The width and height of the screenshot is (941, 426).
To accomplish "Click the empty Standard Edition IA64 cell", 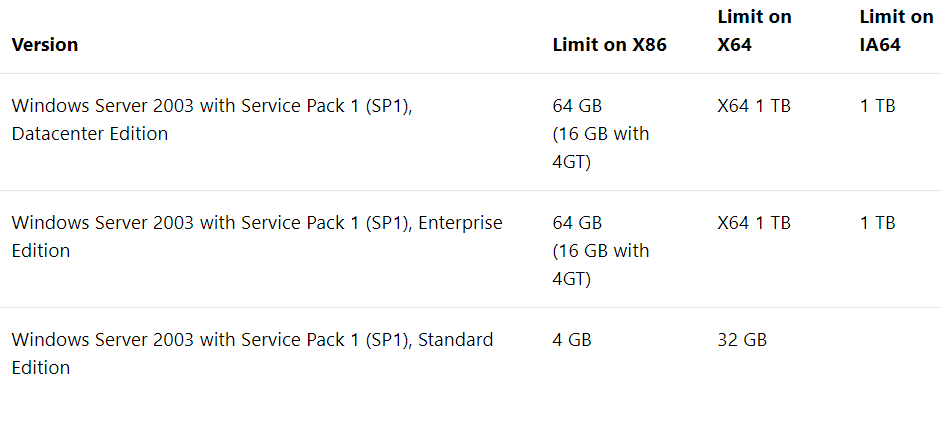I will (x=895, y=353).
